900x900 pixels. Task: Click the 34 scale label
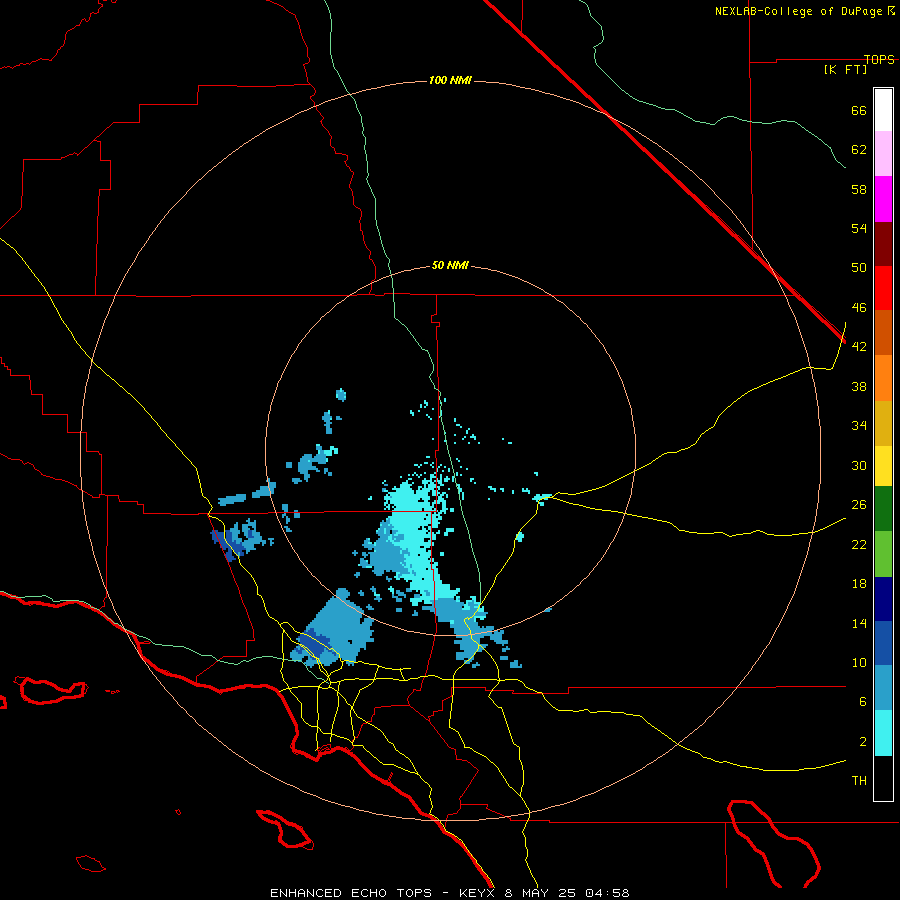(859, 426)
